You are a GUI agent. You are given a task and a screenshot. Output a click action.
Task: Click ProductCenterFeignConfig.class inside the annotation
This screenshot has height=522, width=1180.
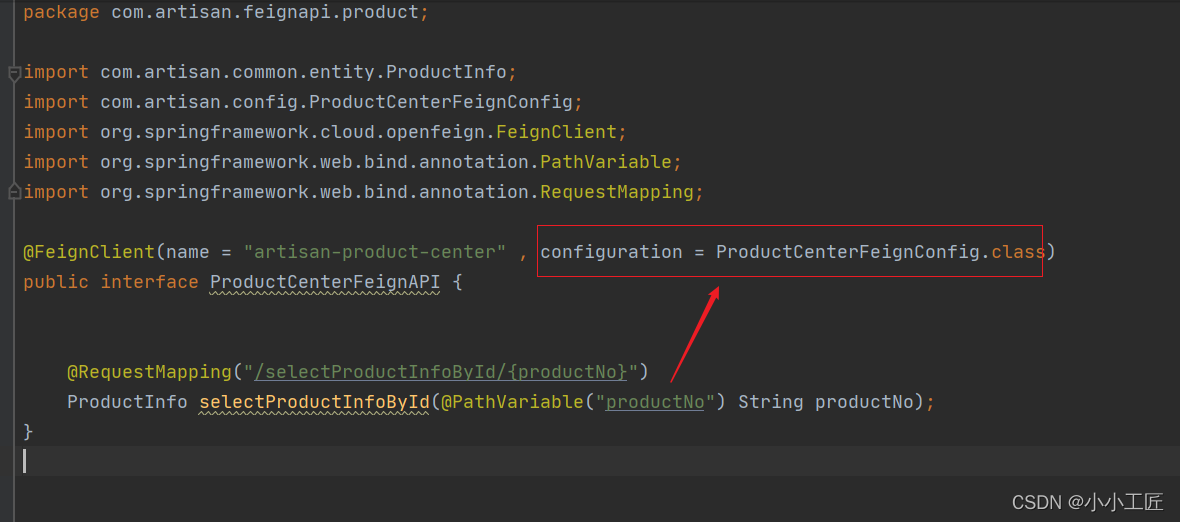pos(880,252)
